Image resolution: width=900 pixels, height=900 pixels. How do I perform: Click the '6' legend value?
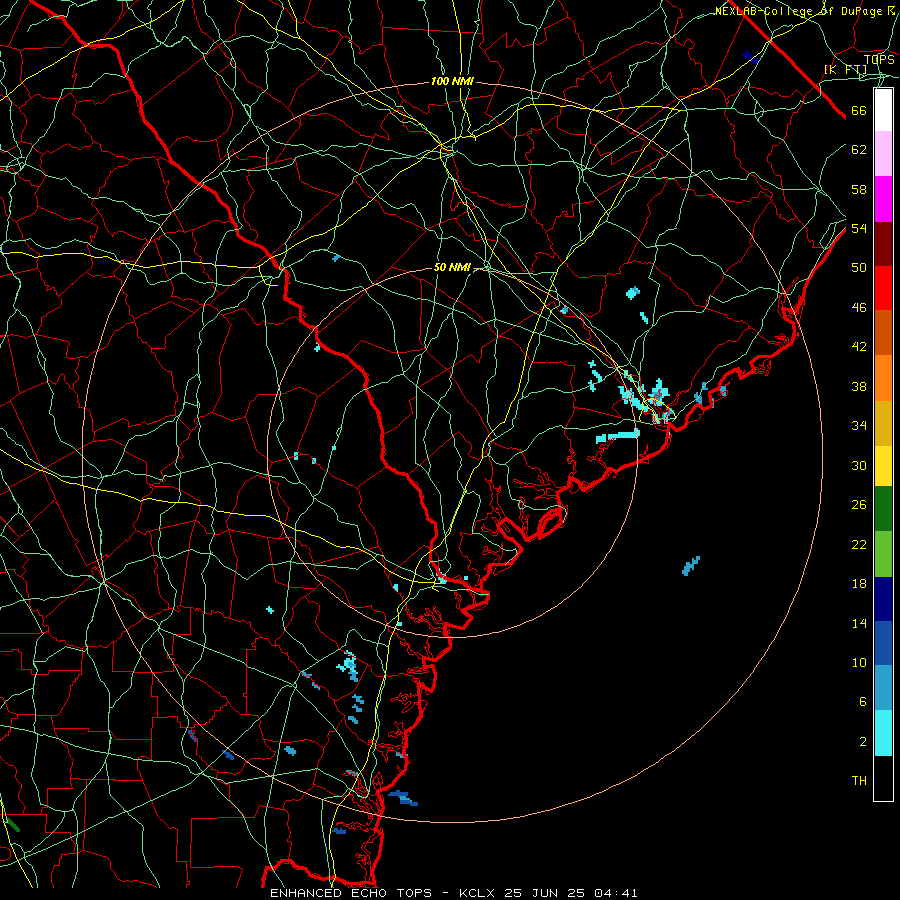863,702
